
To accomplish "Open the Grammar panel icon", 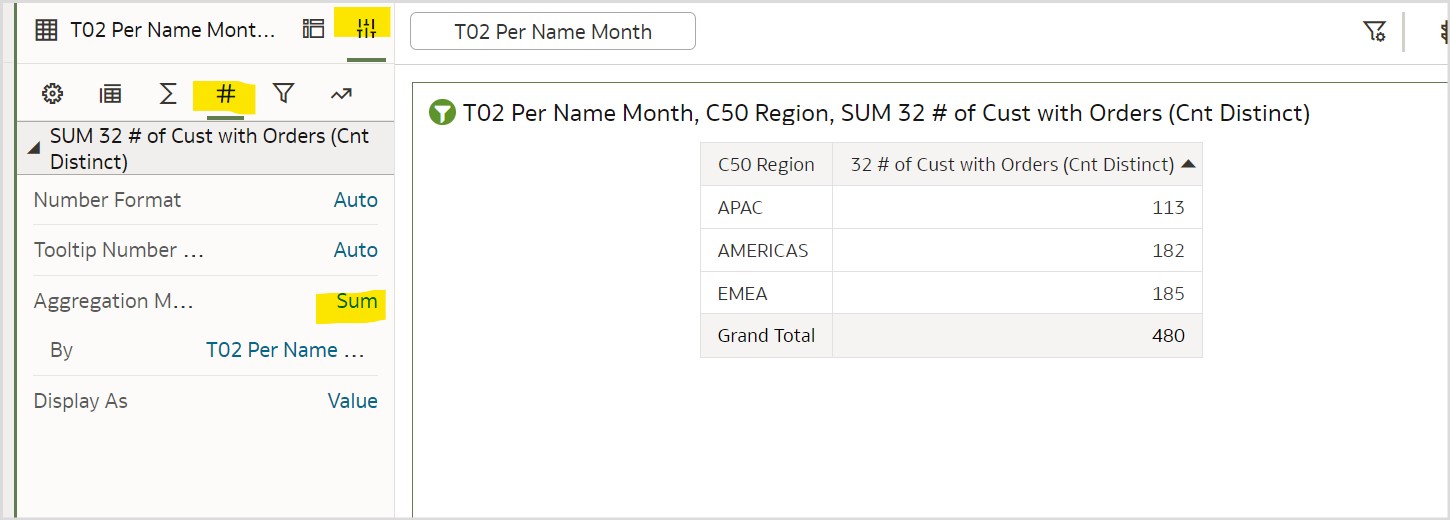I will pos(314,29).
